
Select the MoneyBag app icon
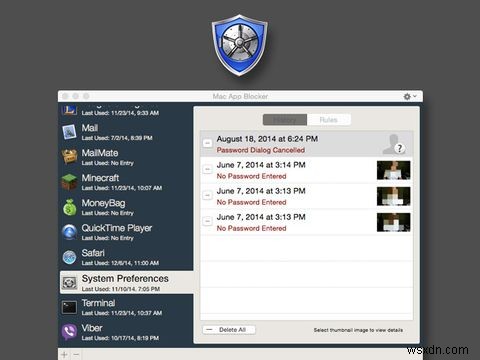coord(69,207)
